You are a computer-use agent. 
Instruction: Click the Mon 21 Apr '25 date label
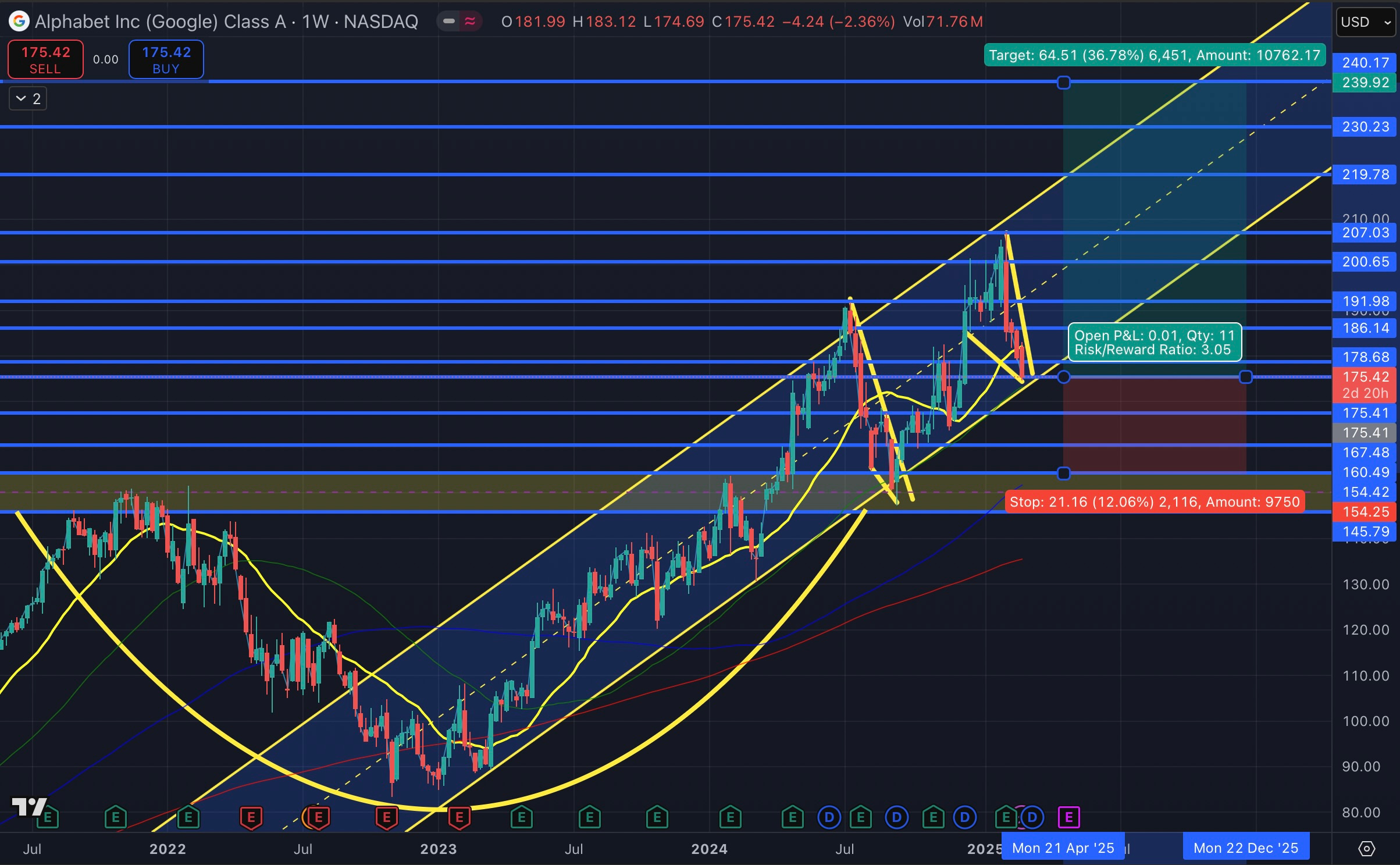click(x=1063, y=848)
